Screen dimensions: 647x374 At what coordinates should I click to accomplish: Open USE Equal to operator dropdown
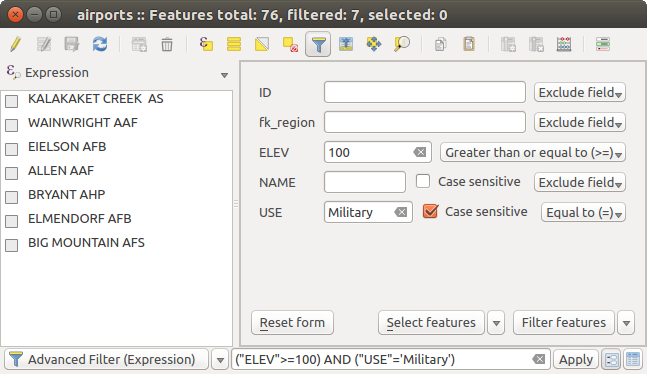click(x=583, y=213)
